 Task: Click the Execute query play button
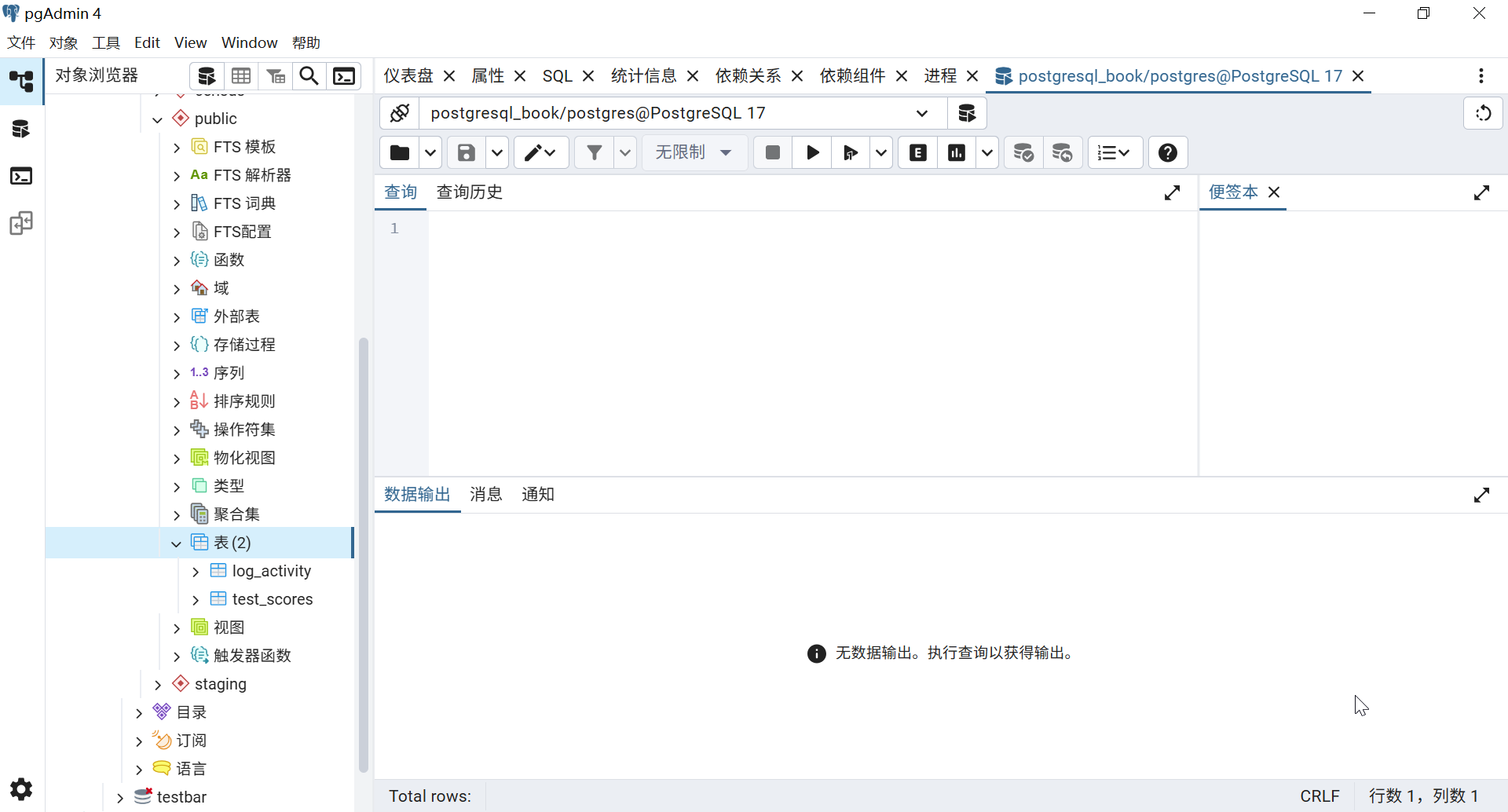click(812, 152)
